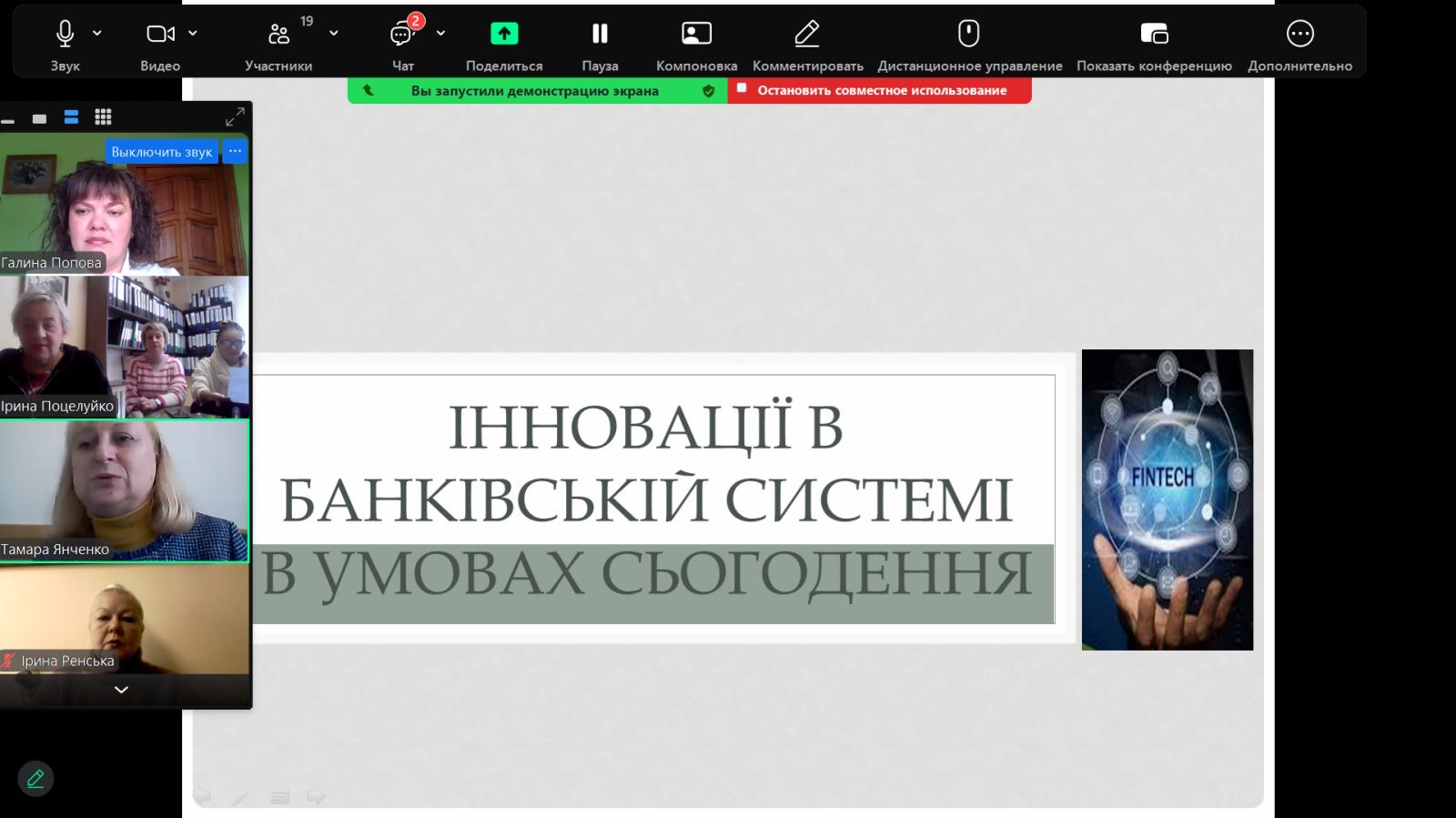The height and width of the screenshot is (818, 1456).
Task: Switch video panel to grid view
Action: (103, 117)
